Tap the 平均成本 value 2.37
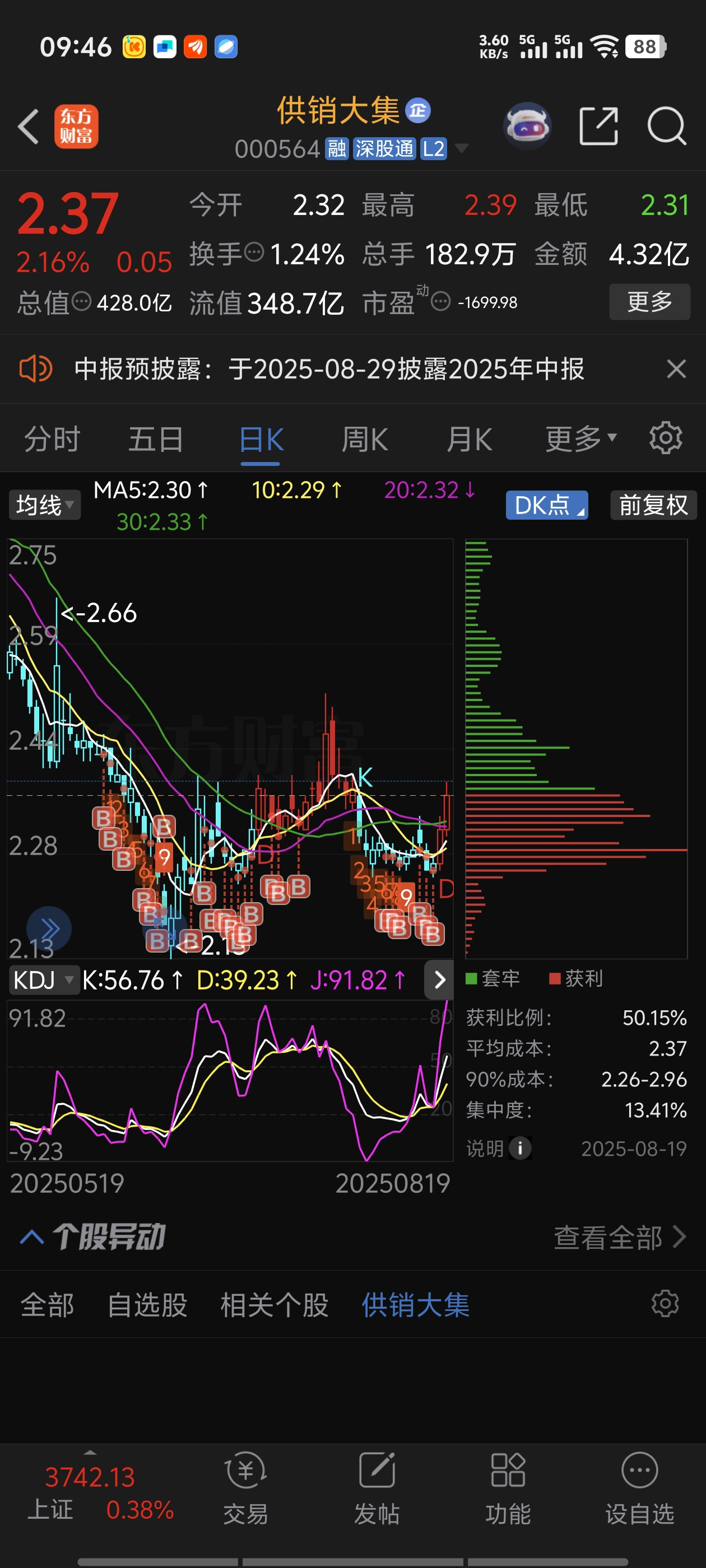Viewport: 706px width, 1568px height. [x=668, y=1048]
